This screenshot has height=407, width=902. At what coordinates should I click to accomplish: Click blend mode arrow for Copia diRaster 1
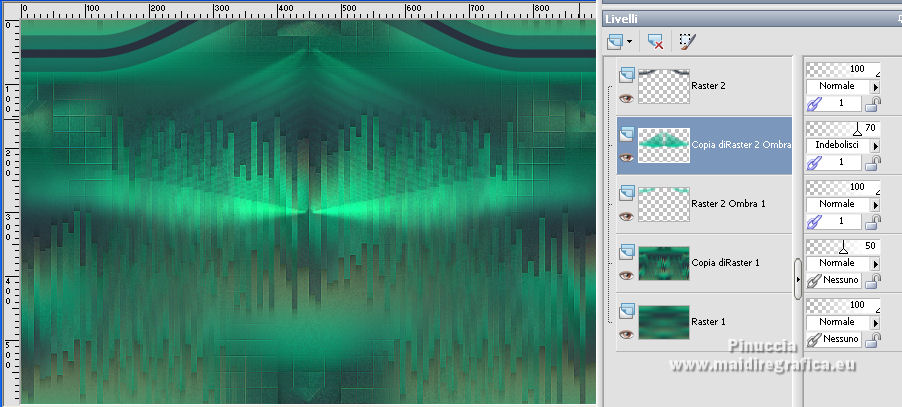(x=876, y=264)
